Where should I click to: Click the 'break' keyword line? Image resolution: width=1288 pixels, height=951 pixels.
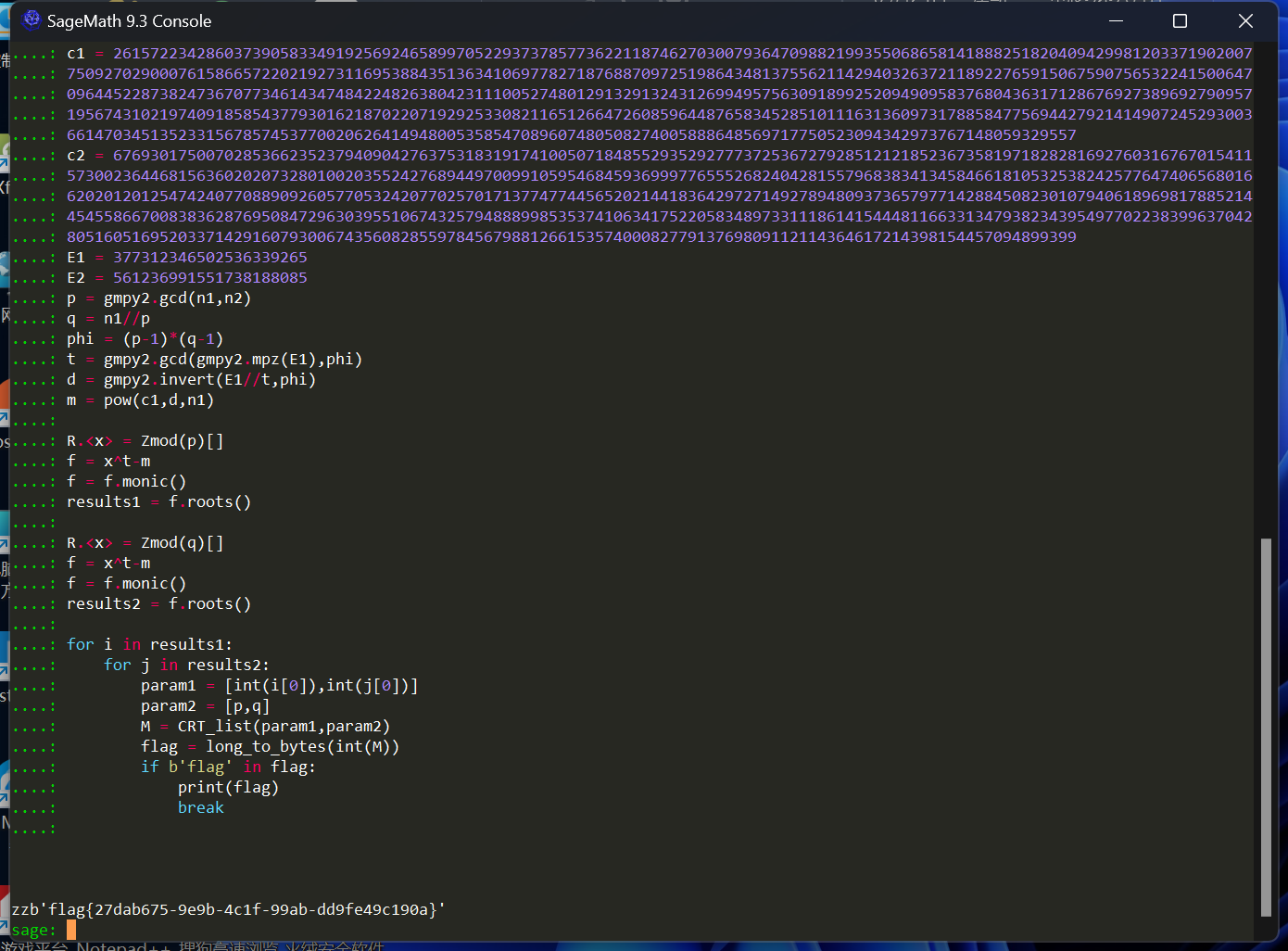201,807
